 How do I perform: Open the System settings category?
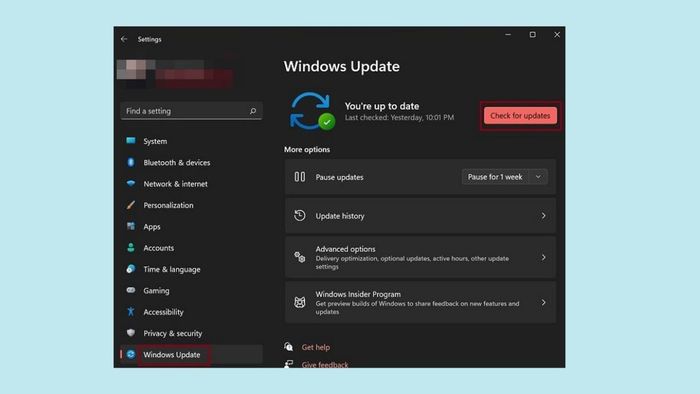191,141
